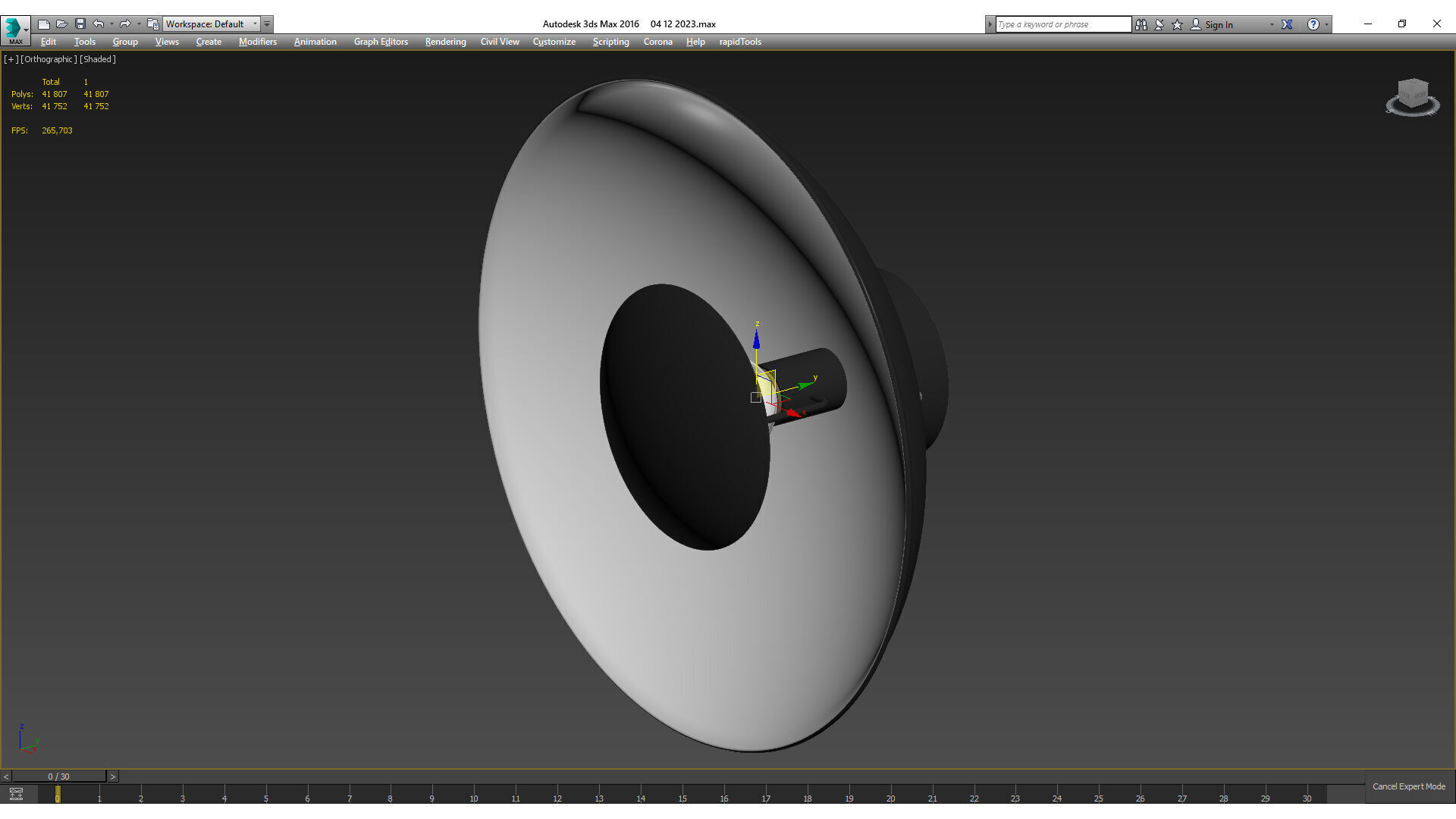Screen dimensions: 1456x819
Task: Click frame 15 on the timeline
Action: 682,794
